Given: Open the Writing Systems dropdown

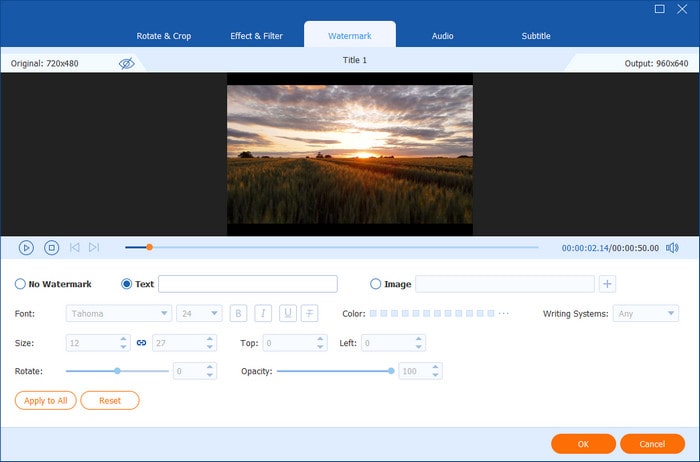Looking at the screenshot, I should coord(645,313).
